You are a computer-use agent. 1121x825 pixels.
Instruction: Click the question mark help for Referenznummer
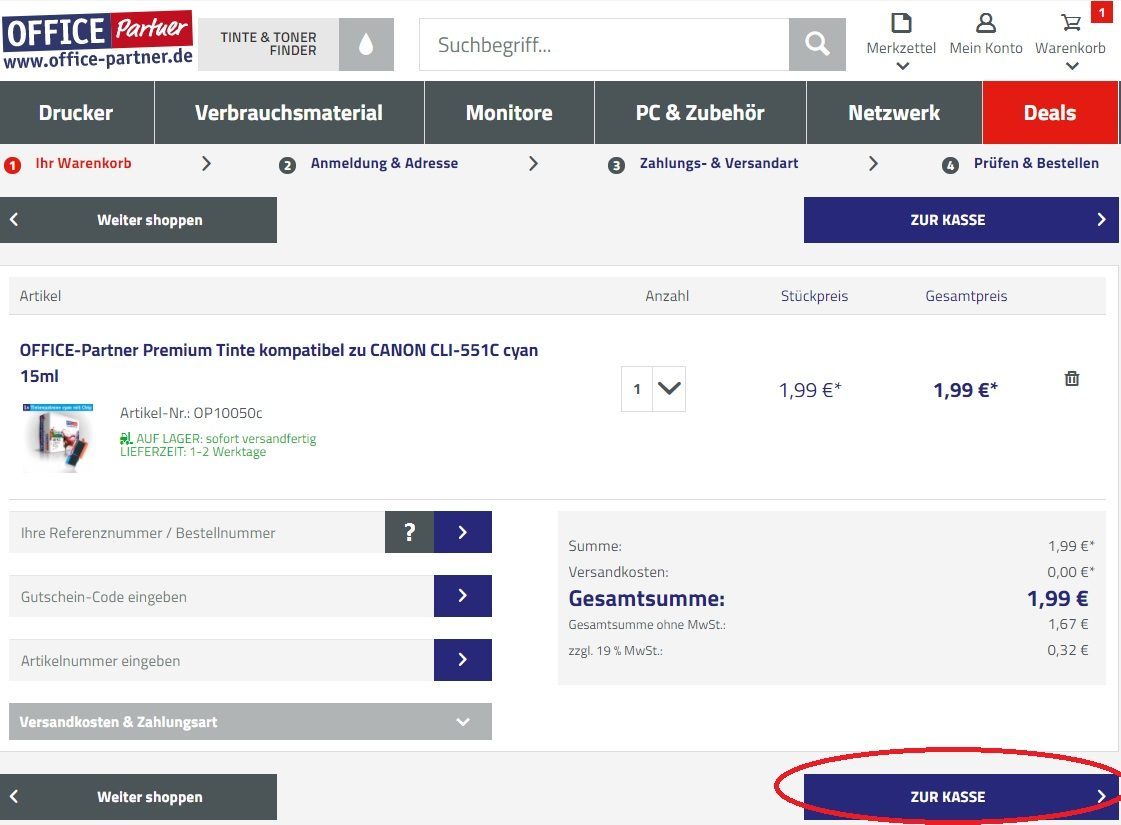pos(410,532)
